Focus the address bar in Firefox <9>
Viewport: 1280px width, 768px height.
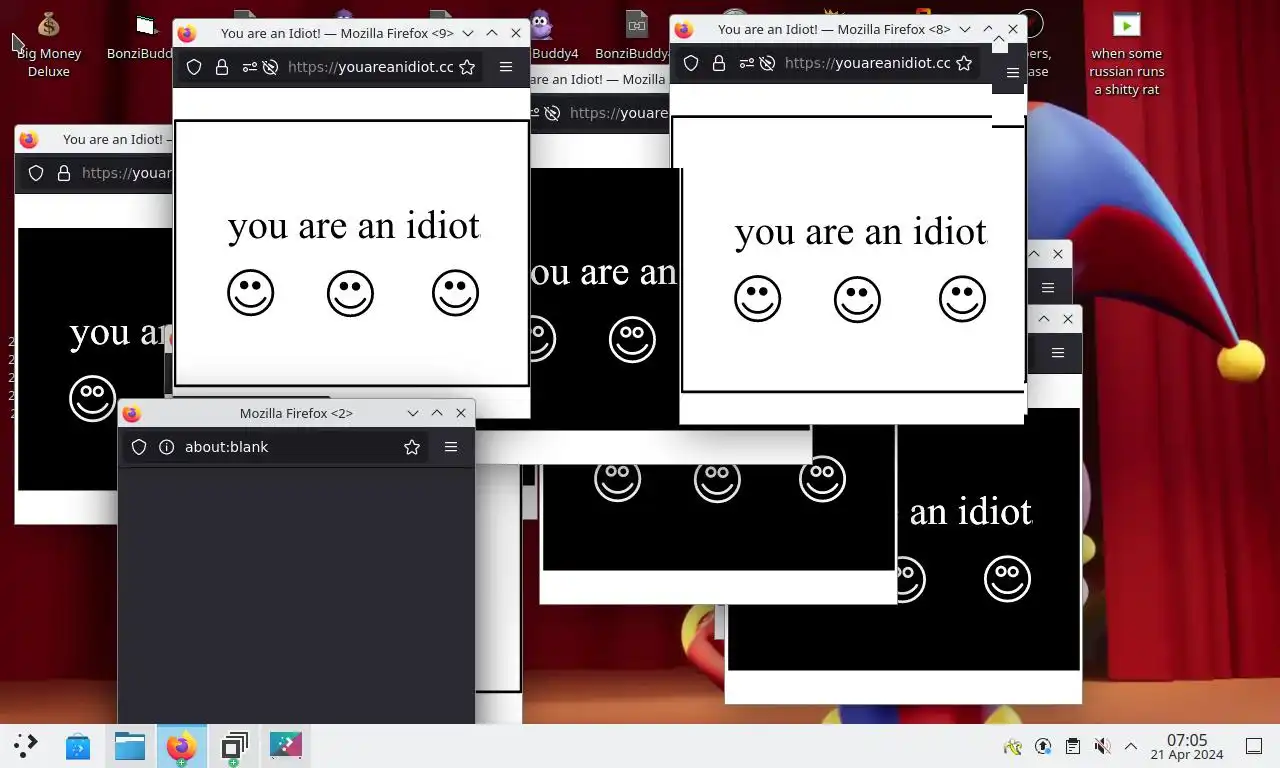[x=370, y=67]
